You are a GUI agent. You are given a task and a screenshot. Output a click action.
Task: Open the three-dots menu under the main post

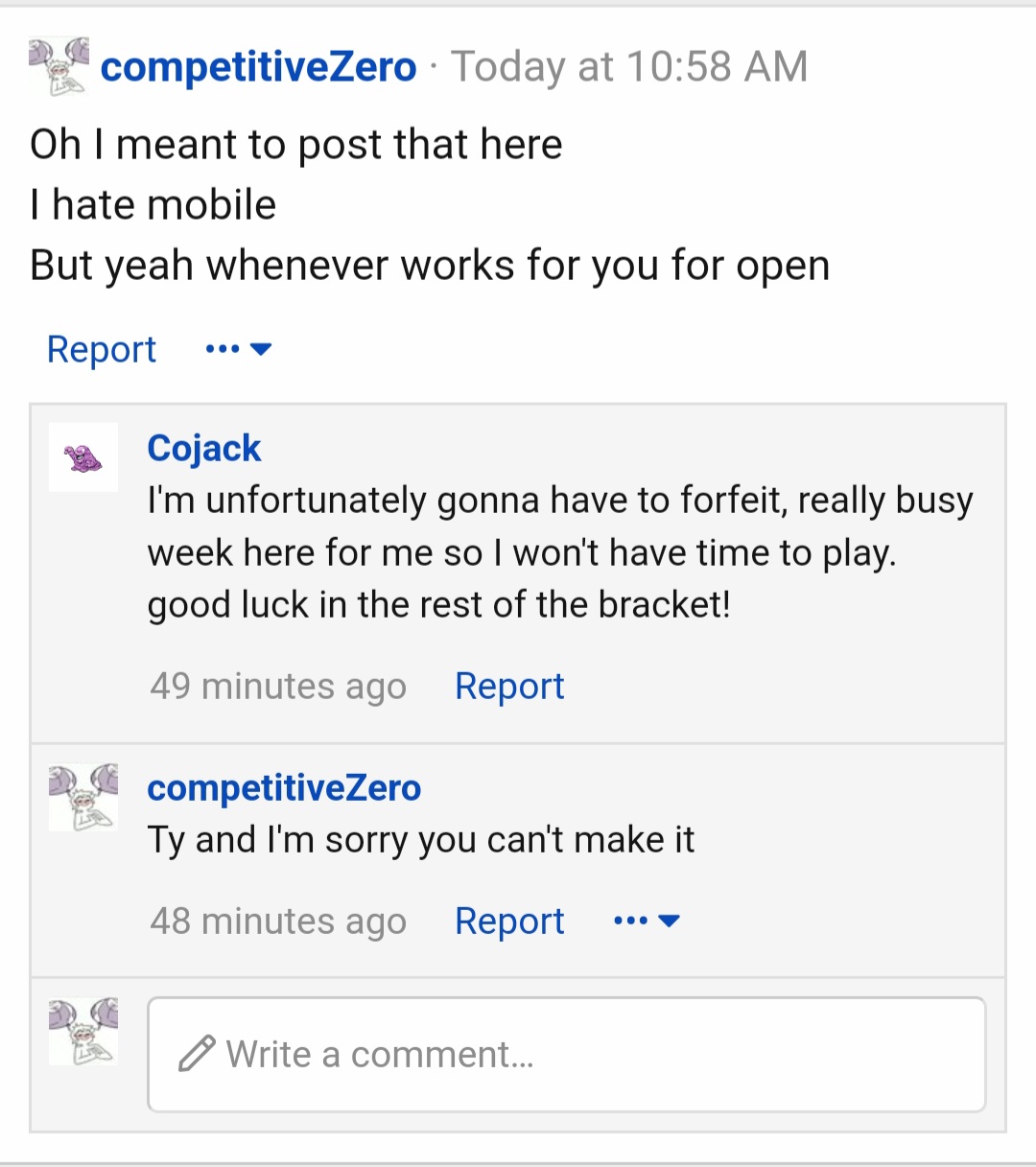[x=223, y=349]
